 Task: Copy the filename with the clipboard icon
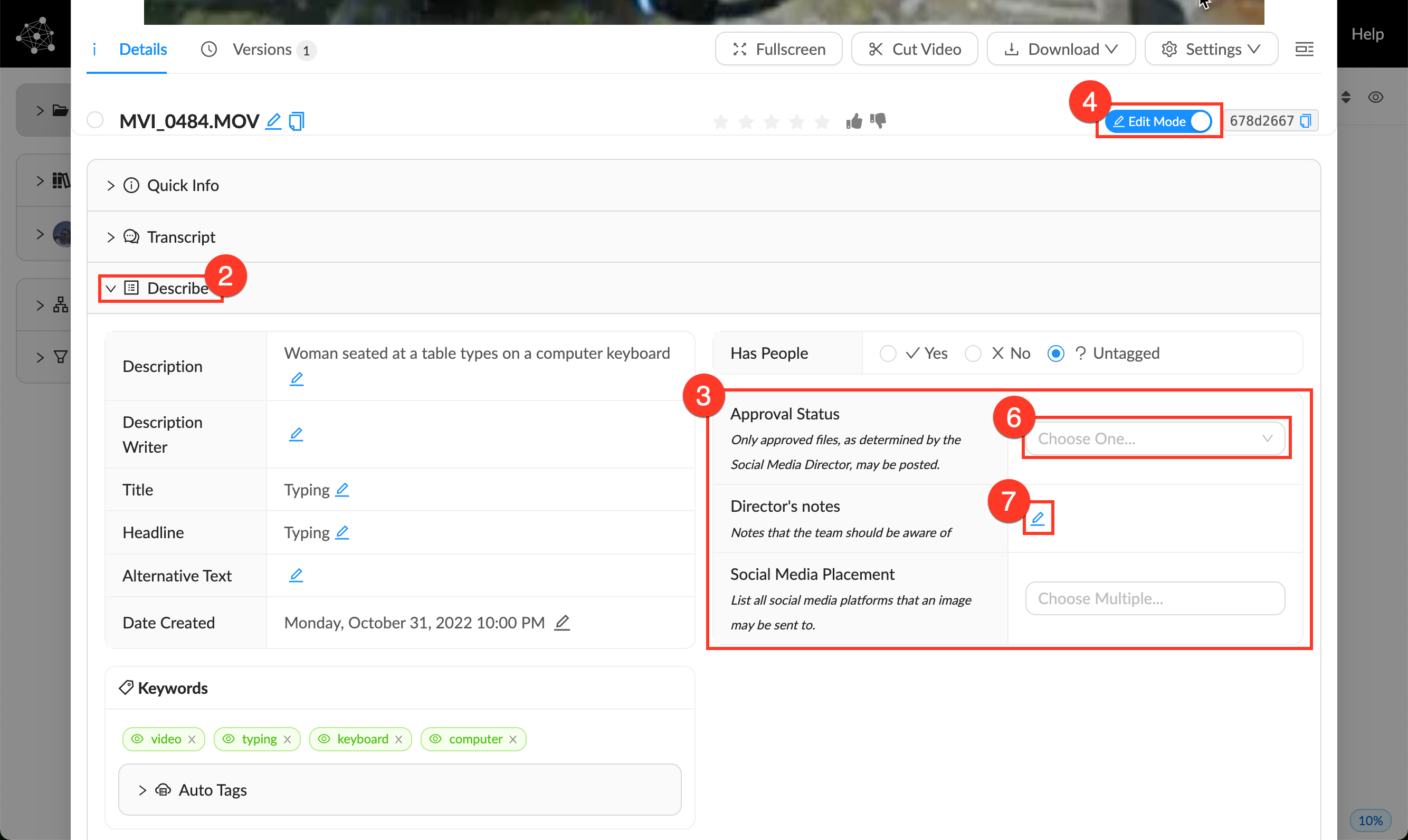click(x=297, y=121)
